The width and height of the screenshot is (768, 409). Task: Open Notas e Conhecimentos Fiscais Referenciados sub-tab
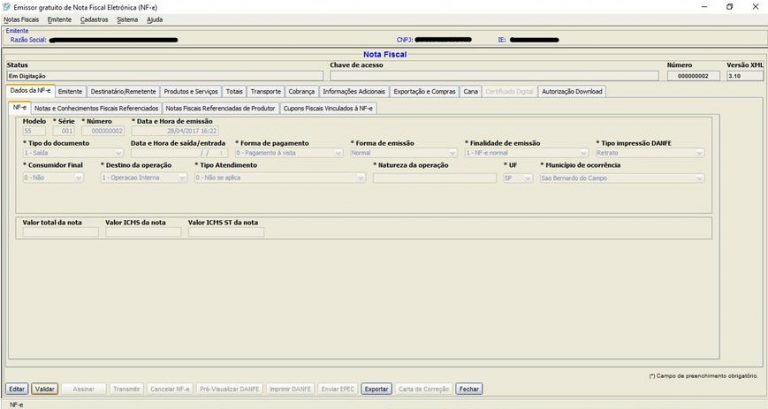pos(96,108)
